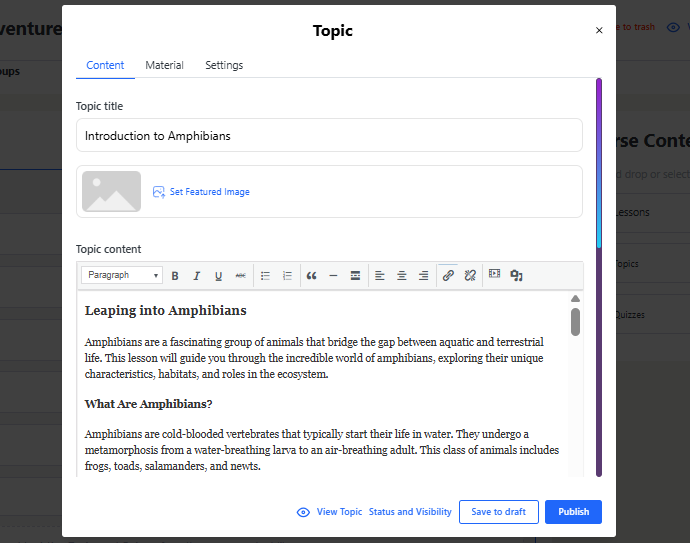
Task: Click the Topic title input field
Action: tap(329, 136)
